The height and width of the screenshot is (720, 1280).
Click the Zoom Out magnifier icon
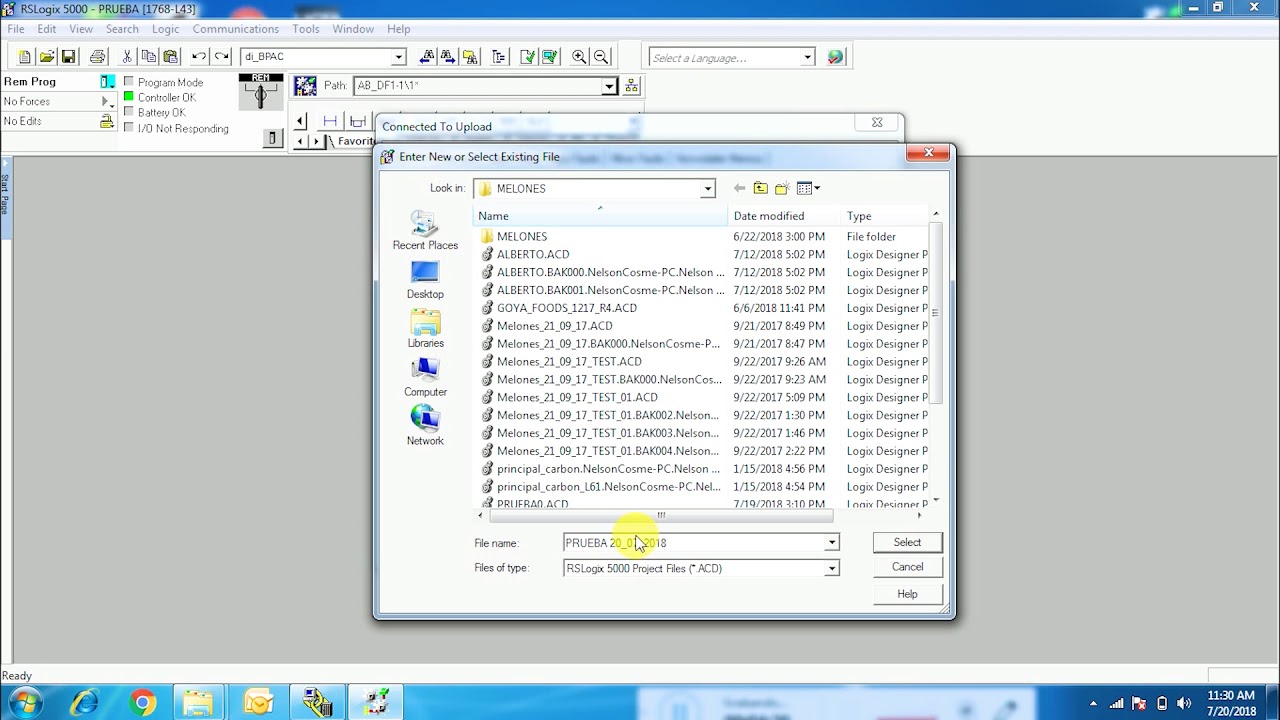point(601,57)
